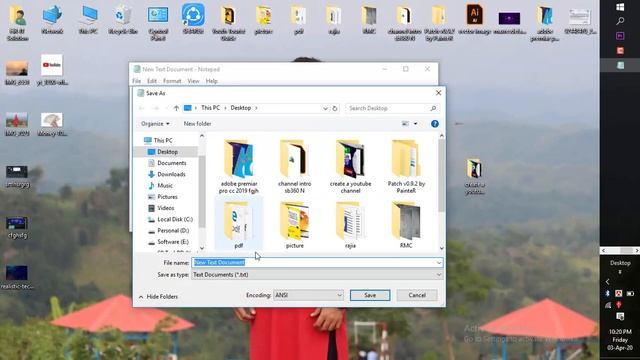Select the Patch v0.9.2 by PainteR folder
The image size is (640, 360).
pyautogui.click(x=406, y=167)
